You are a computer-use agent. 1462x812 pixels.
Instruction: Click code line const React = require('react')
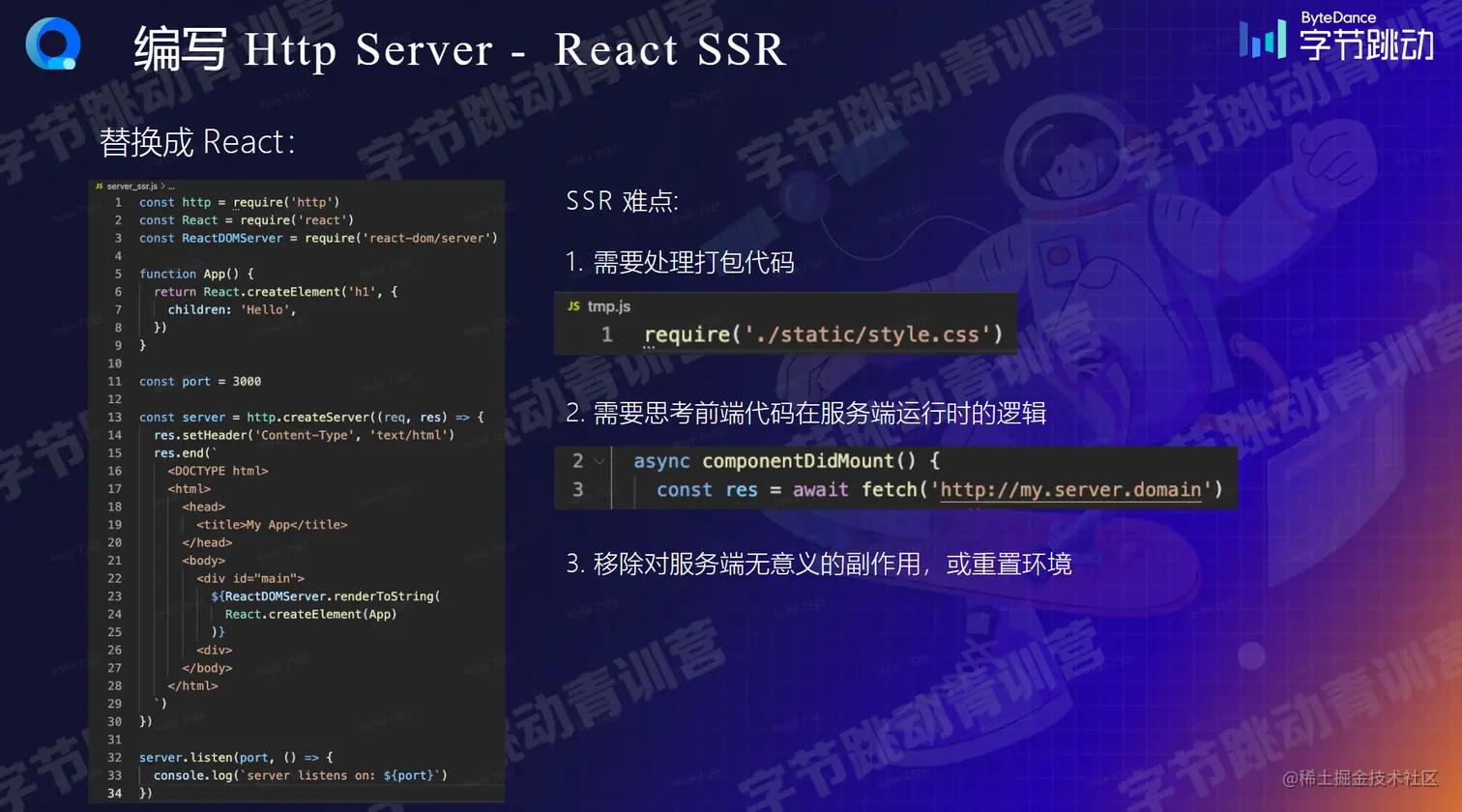247,220
